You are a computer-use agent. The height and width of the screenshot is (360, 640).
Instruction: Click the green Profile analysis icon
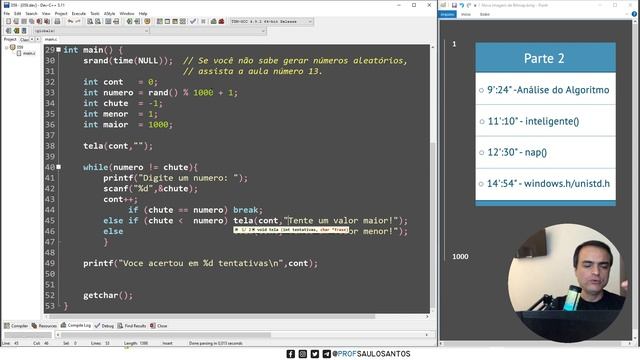point(213,21)
